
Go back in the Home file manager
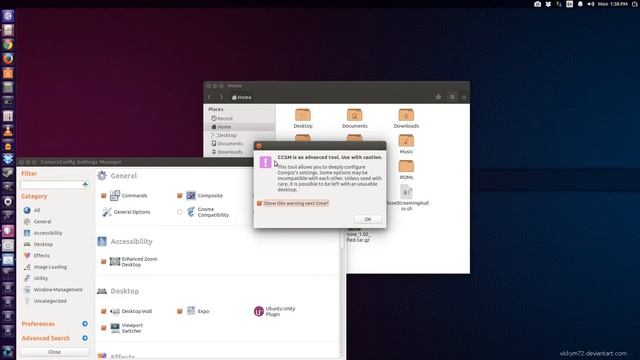click(x=210, y=97)
